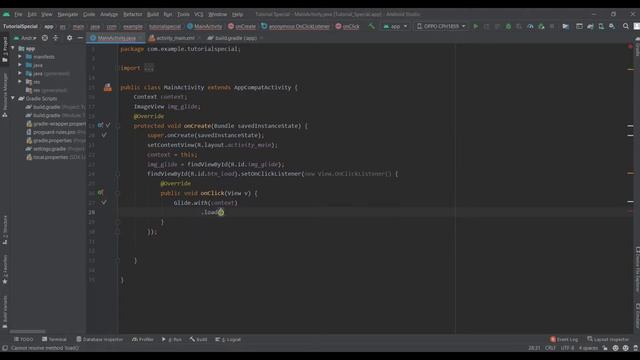Viewport: 640px width, 360px height.
Task: Click the Debug app bug icon
Action: click(508, 26)
